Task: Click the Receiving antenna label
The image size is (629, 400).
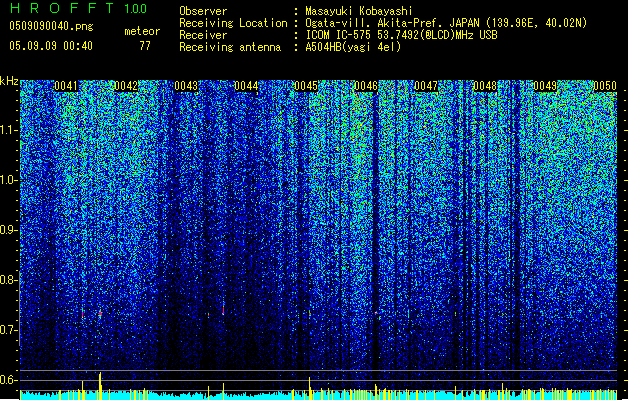Action: (x=230, y=47)
